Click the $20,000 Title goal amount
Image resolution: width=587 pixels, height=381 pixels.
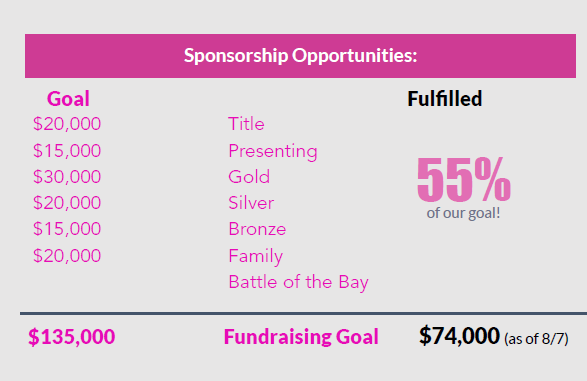coord(67,124)
